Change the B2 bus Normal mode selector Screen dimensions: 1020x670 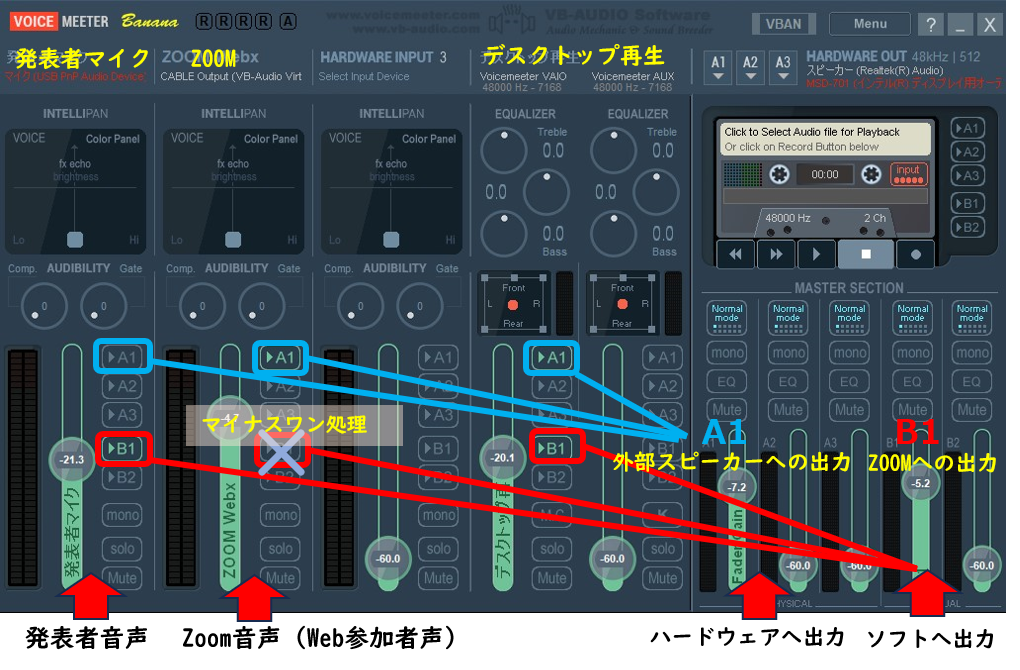pos(972,317)
